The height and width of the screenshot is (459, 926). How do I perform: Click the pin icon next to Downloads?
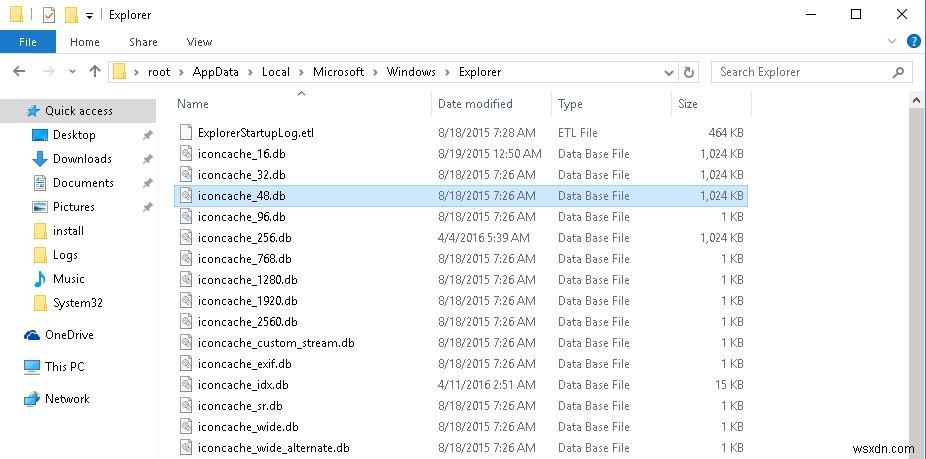point(147,159)
